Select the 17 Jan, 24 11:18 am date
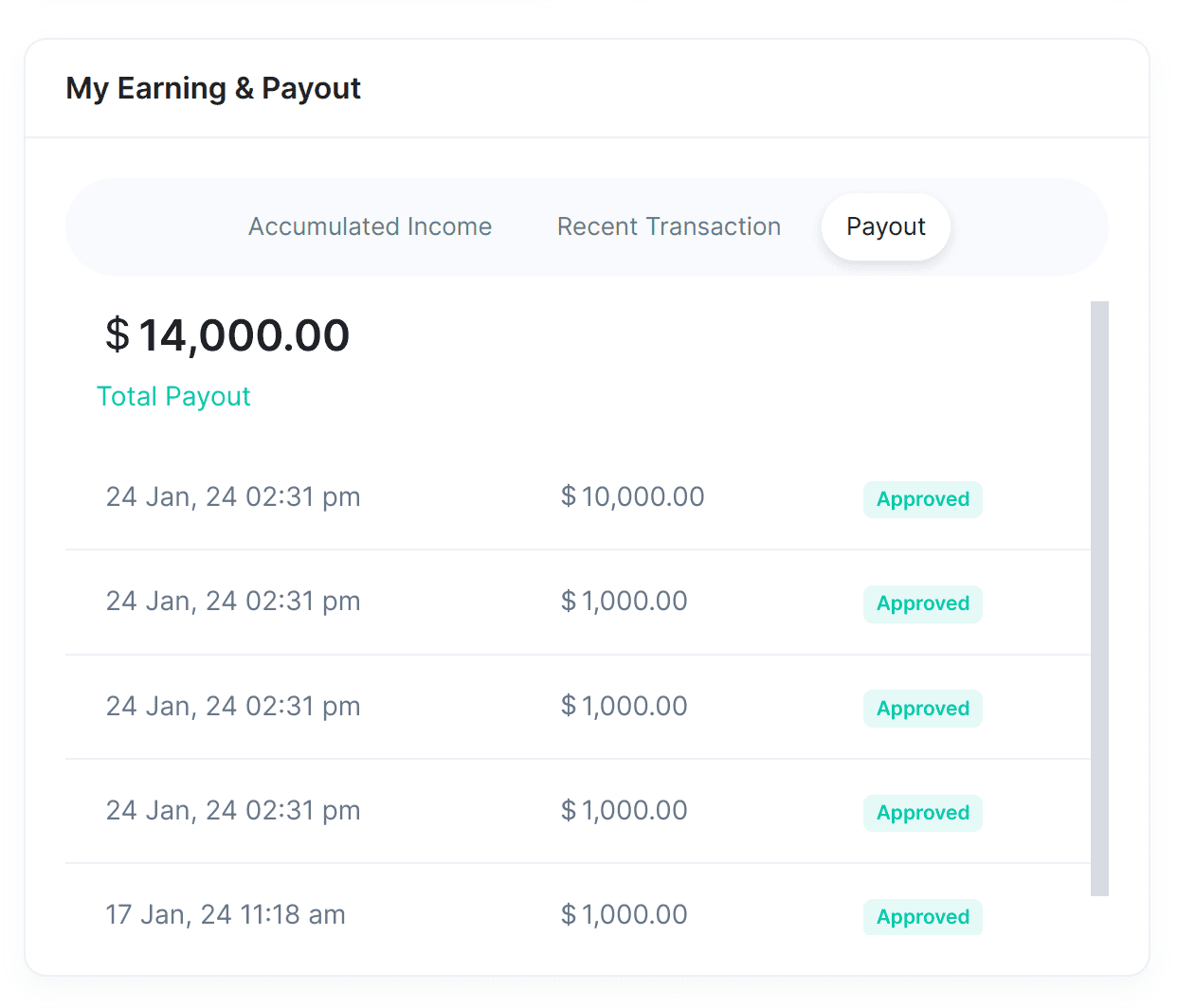Image resolution: width=1177 pixels, height=1008 pixels. click(x=226, y=914)
